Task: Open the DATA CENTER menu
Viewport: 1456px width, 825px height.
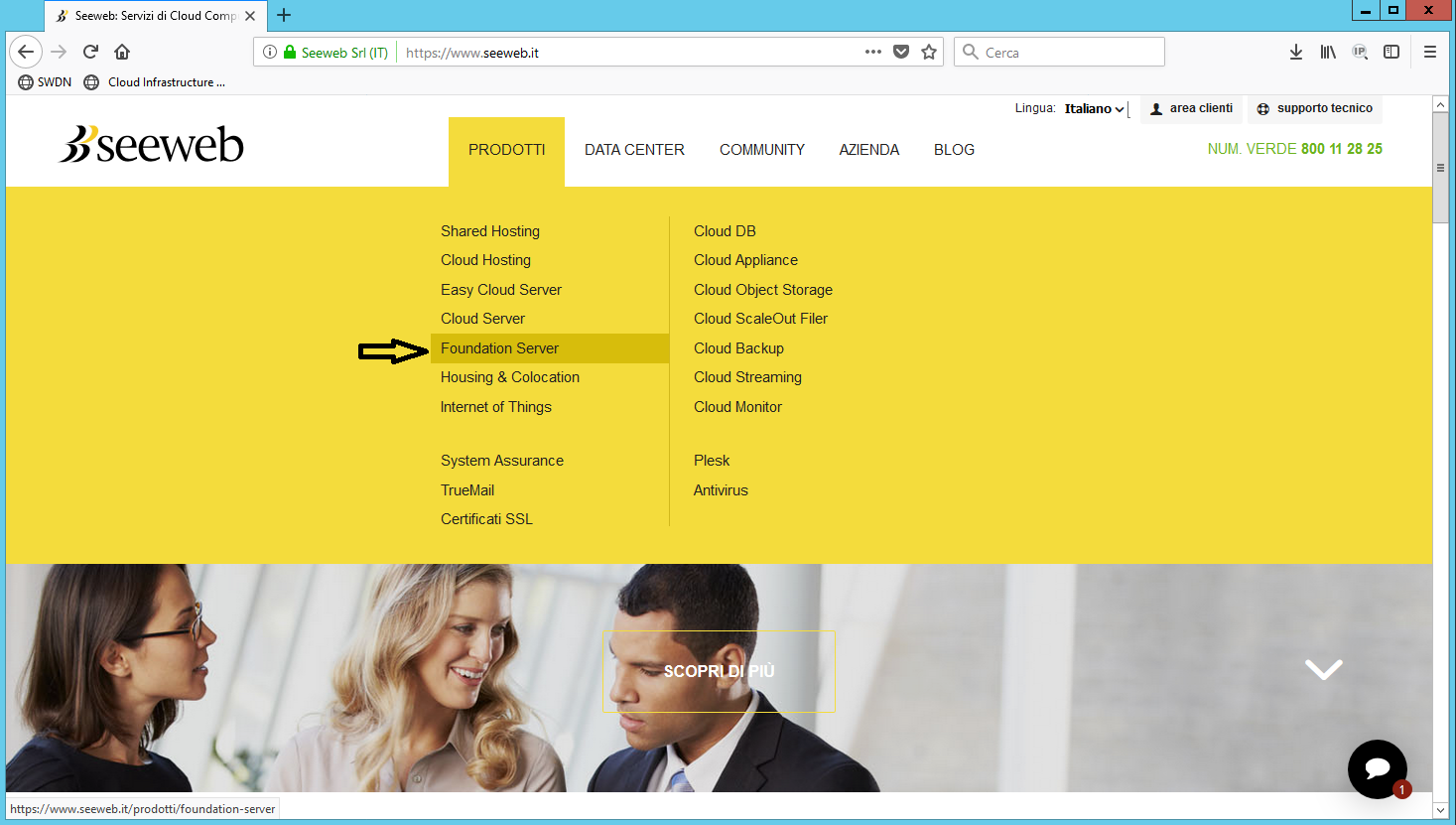Action: tap(634, 150)
